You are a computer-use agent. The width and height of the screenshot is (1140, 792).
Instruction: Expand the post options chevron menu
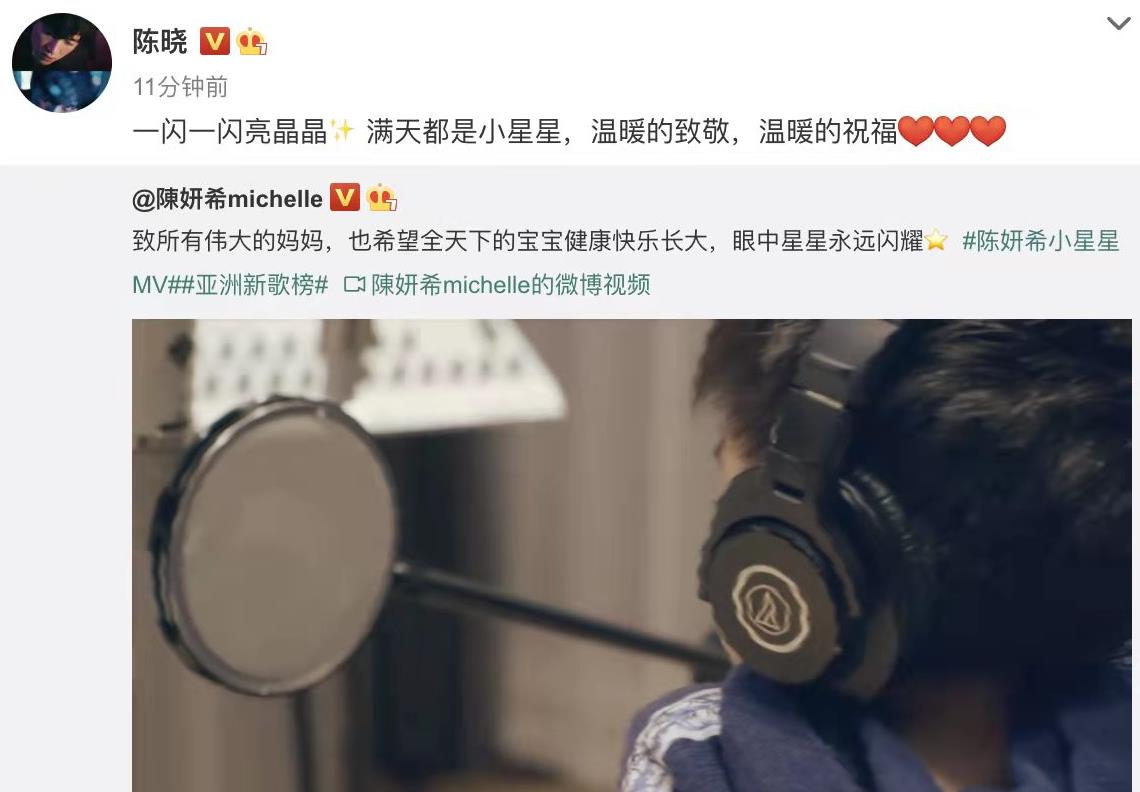(1118, 23)
